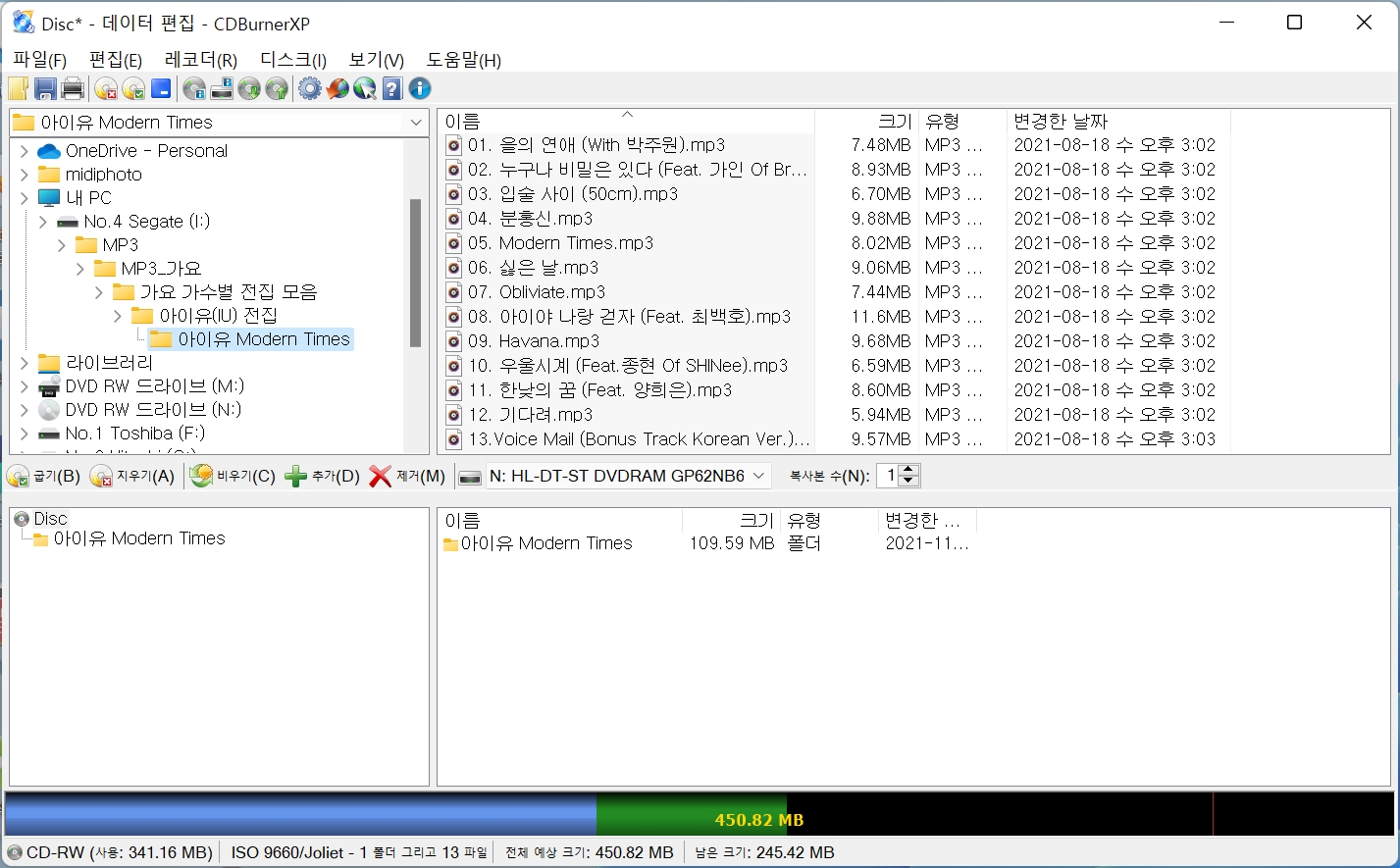Click the drive information toolbar icon
Viewport: 1400px width, 868px height.
point(222,89)
